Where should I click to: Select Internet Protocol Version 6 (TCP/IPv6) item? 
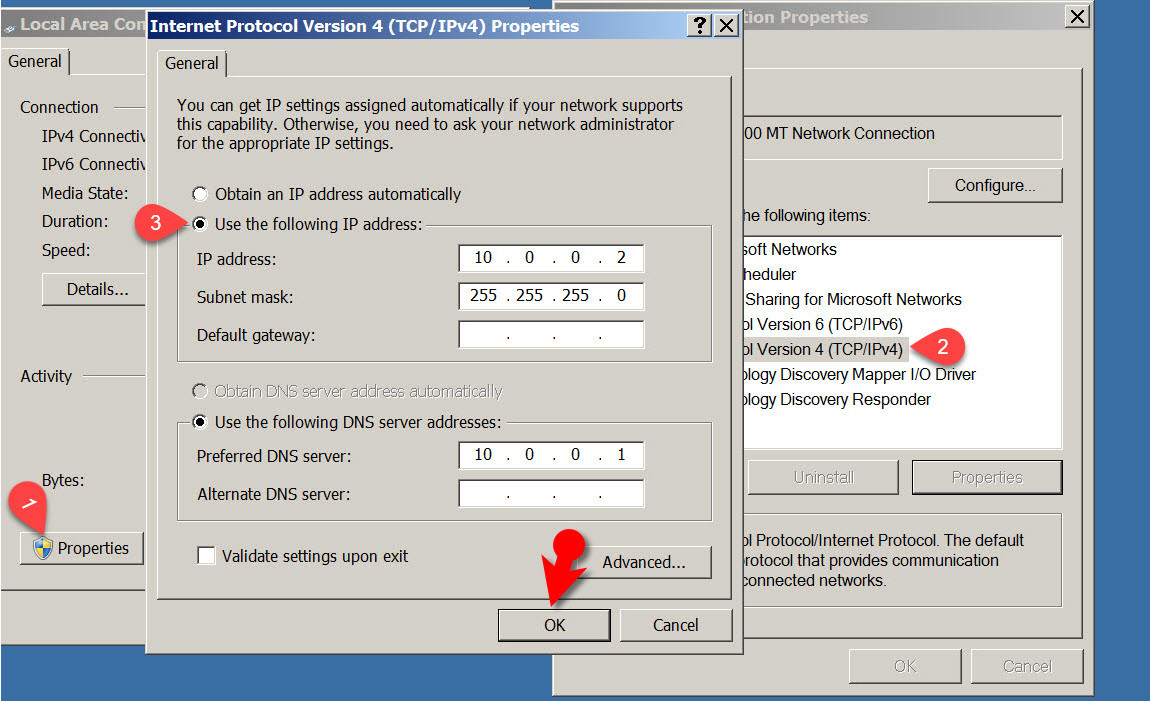tap(823, 324)
